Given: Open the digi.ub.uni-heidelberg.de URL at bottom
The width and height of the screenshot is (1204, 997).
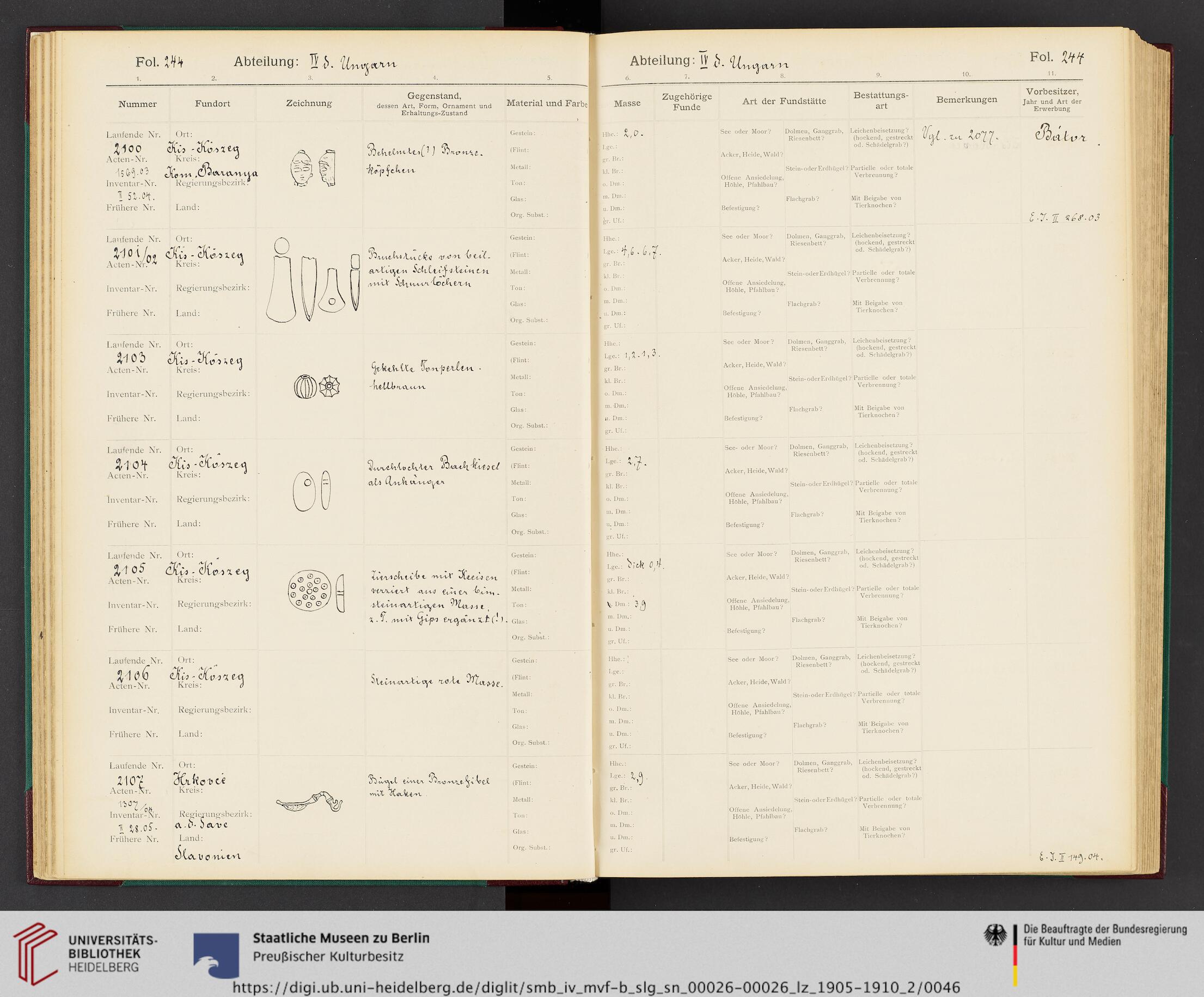Looking at the screenshot, I should click(x=596, y=987).
